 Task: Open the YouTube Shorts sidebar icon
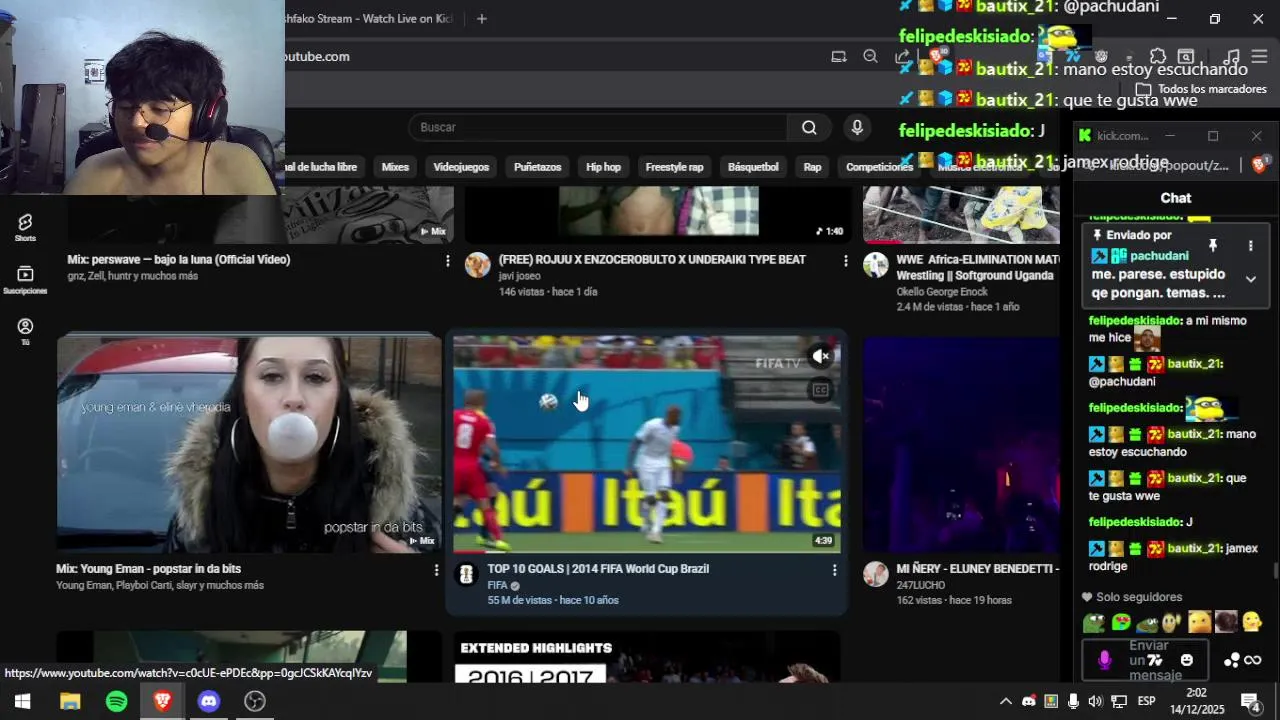[x=25, y=227]
